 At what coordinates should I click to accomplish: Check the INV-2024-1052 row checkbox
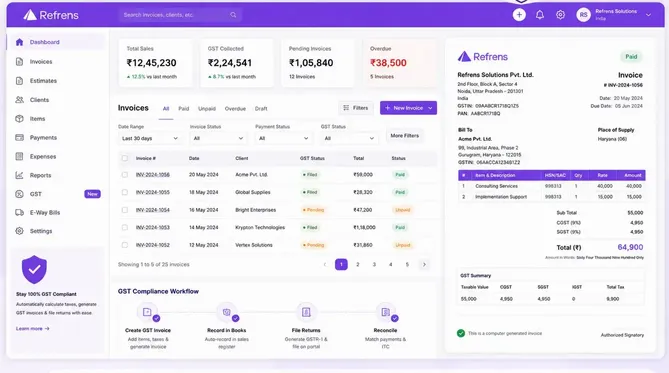125,245
